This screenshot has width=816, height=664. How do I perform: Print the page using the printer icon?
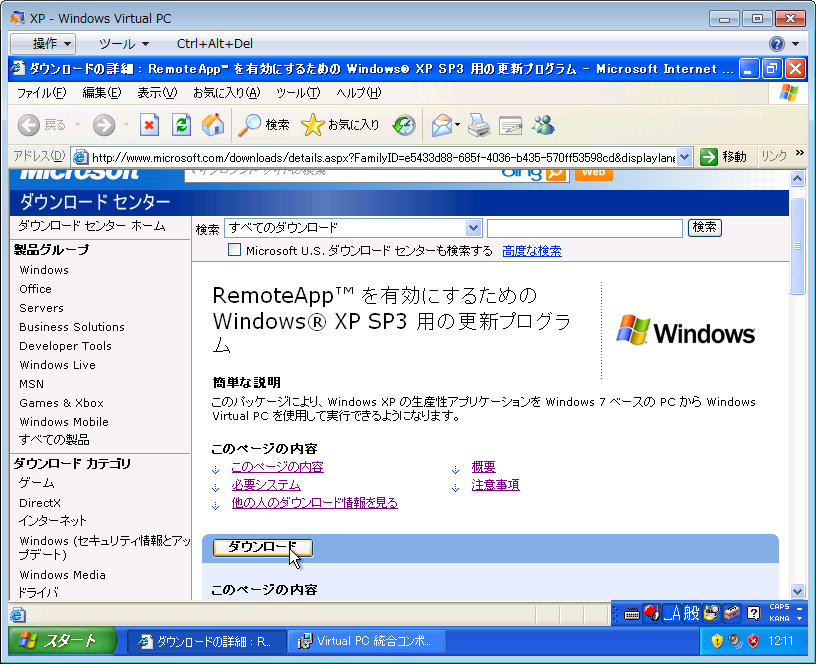click(479, 125)
